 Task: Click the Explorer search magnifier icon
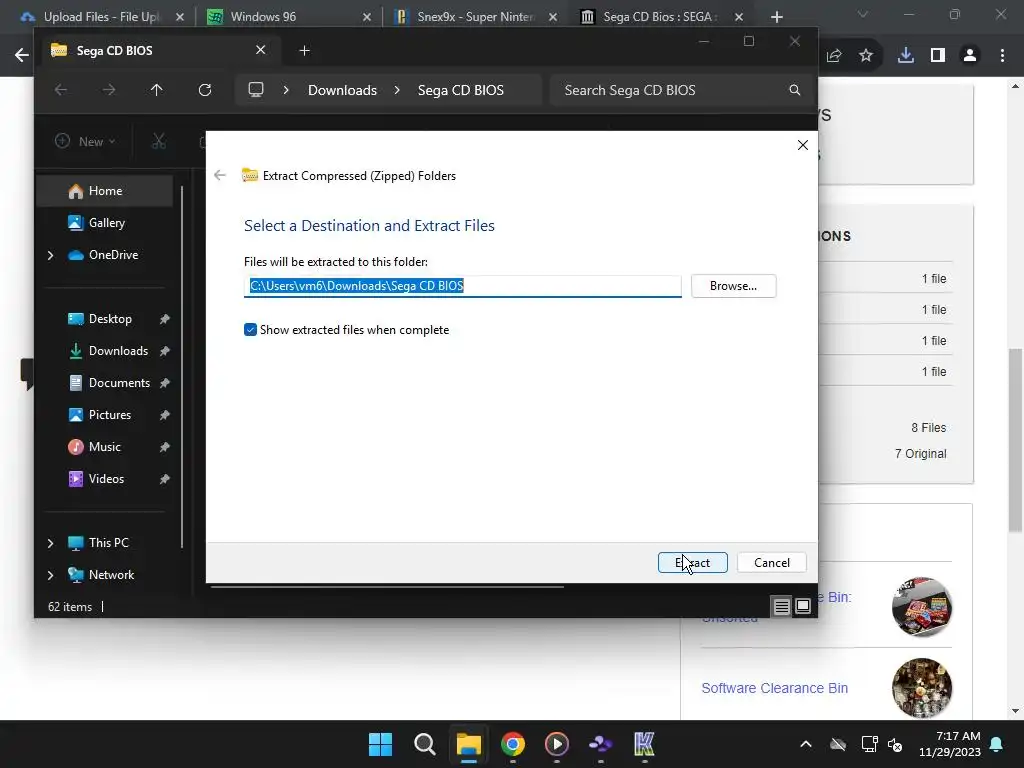pyautogui.click(x=794, y=90)
